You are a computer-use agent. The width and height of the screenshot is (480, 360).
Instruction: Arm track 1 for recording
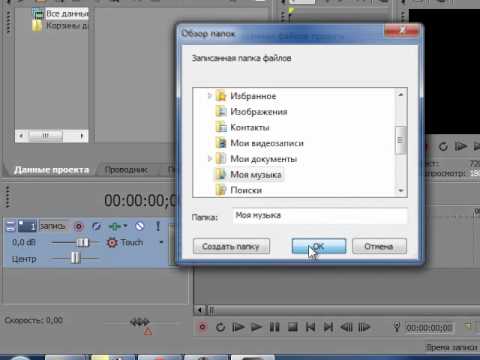pyautogui.click(x=79, y=227)
